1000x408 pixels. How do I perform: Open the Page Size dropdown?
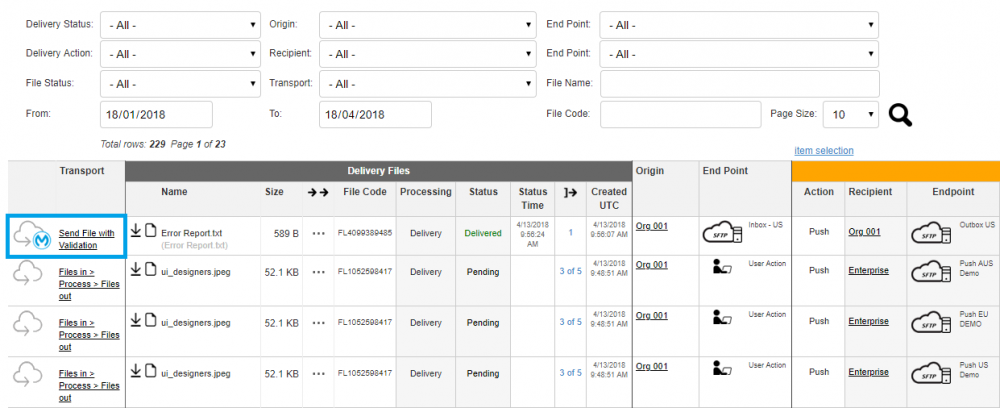pos(851,115)
